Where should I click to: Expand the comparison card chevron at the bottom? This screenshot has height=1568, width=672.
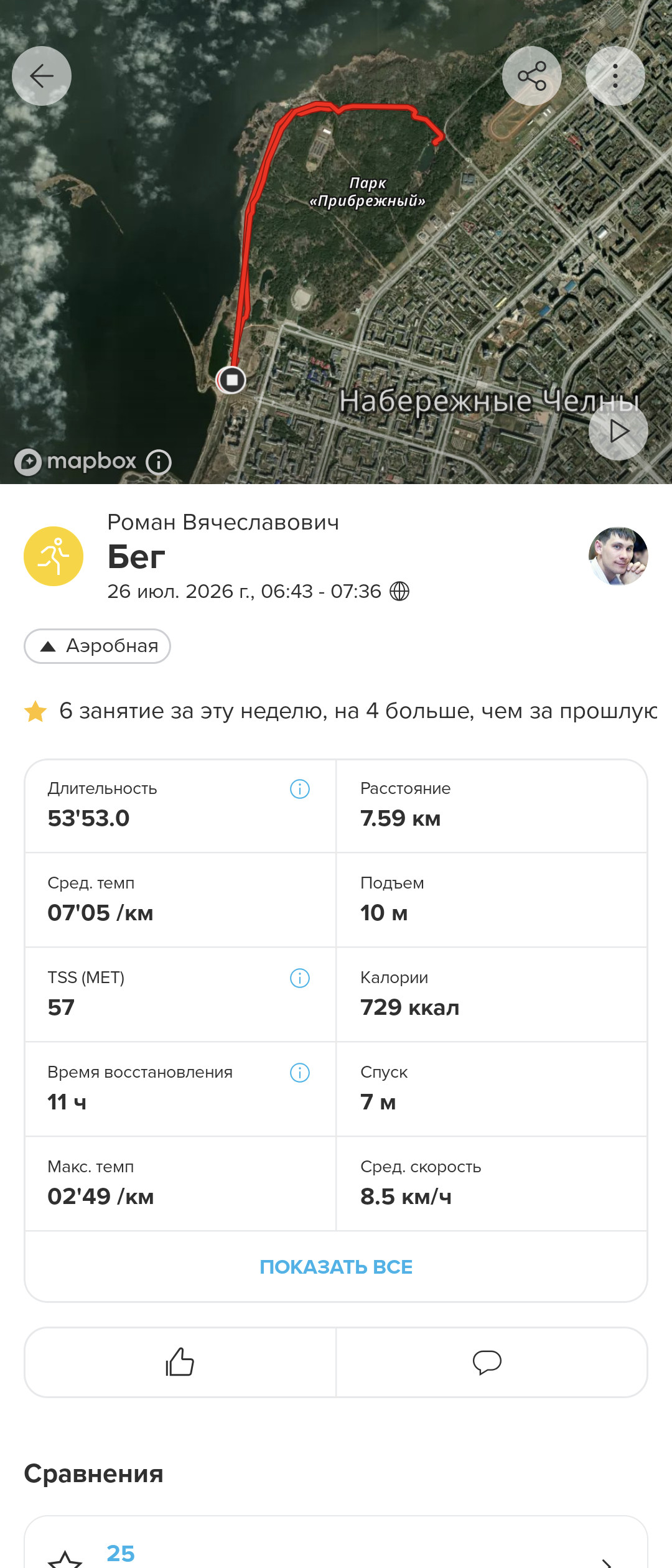click(606, 1561)
